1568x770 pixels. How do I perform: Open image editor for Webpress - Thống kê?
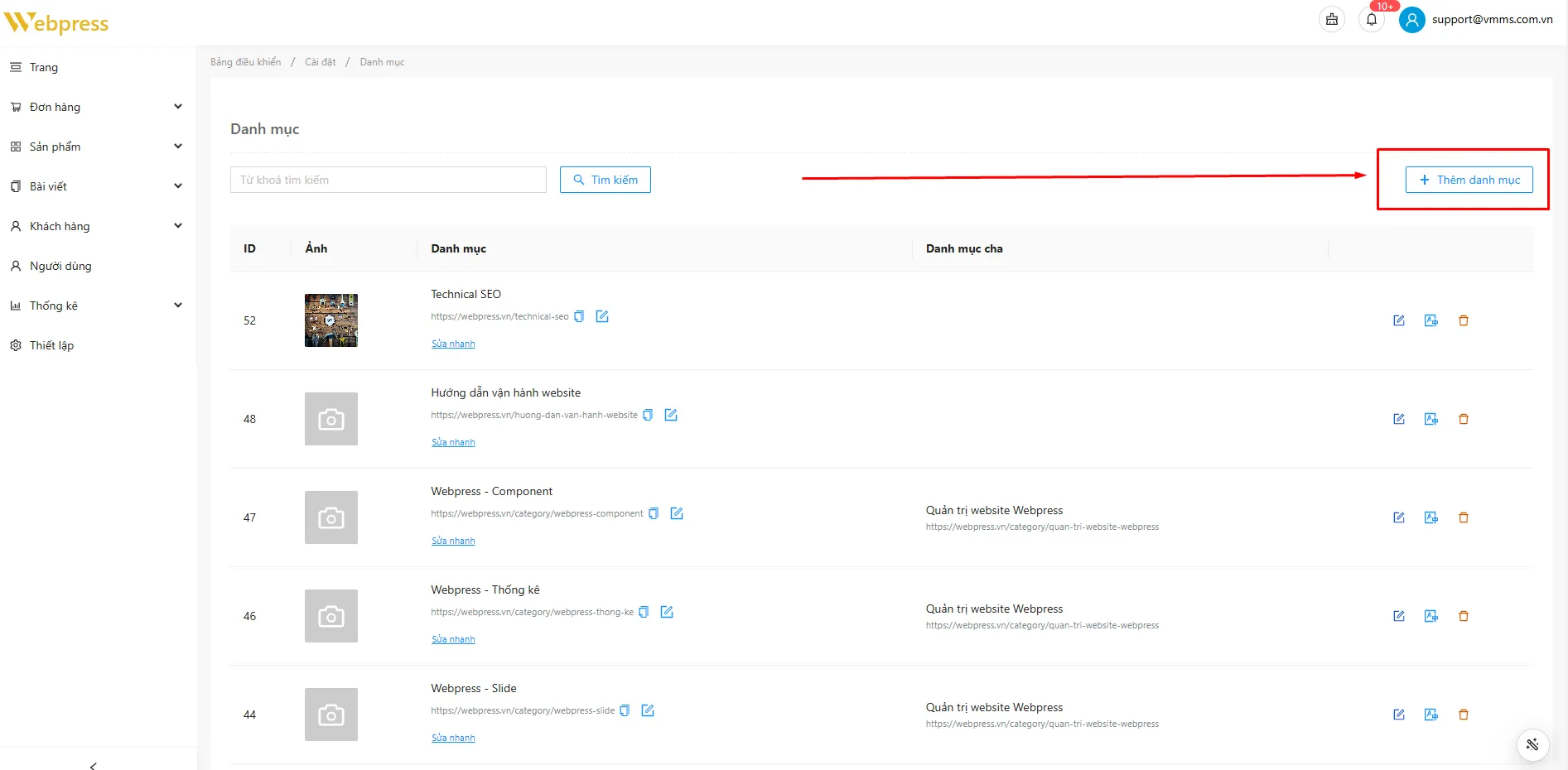click(1430, 616)
